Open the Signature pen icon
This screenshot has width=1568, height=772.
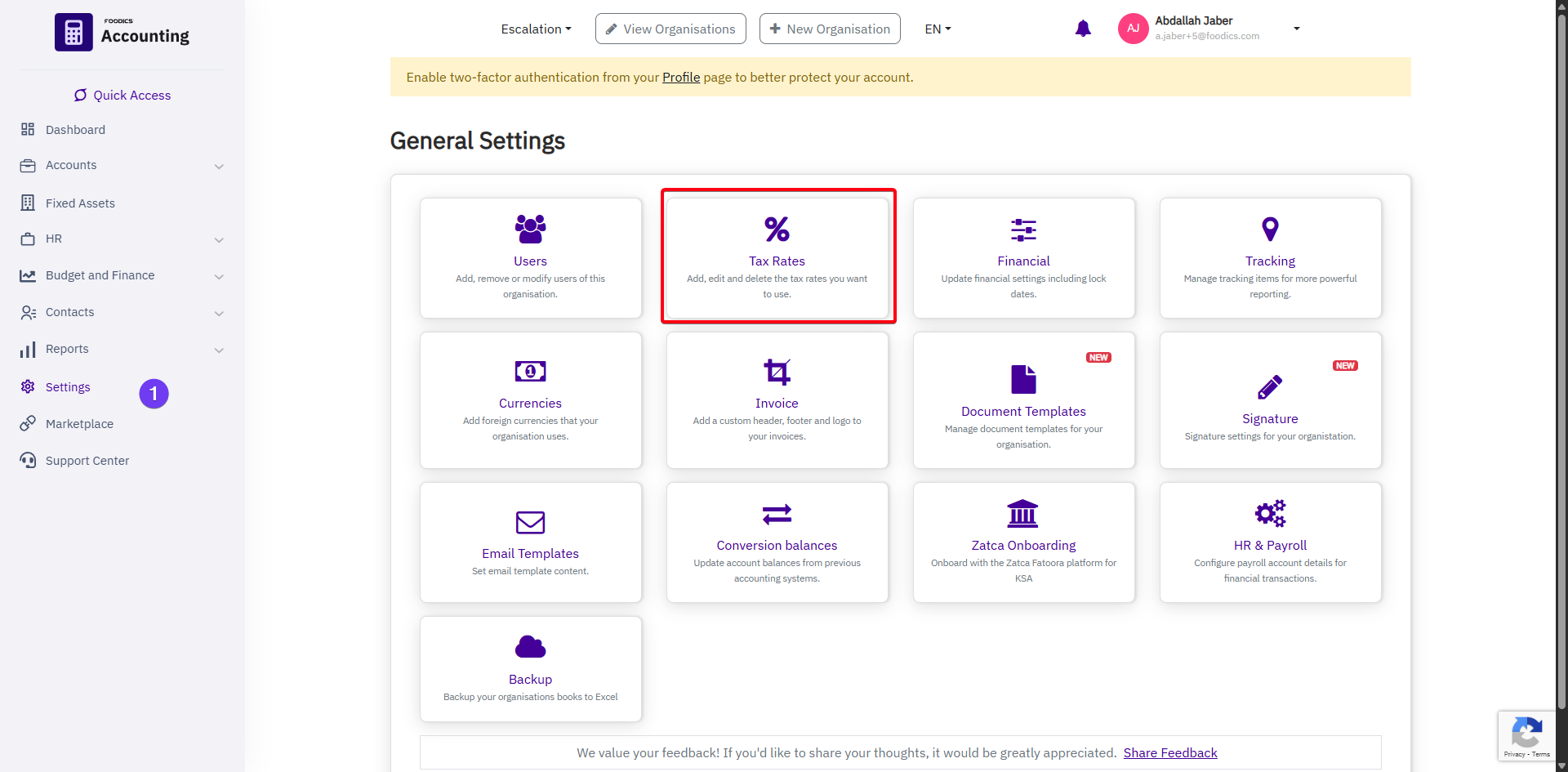pyautogui.click(x=1270, y=387)
